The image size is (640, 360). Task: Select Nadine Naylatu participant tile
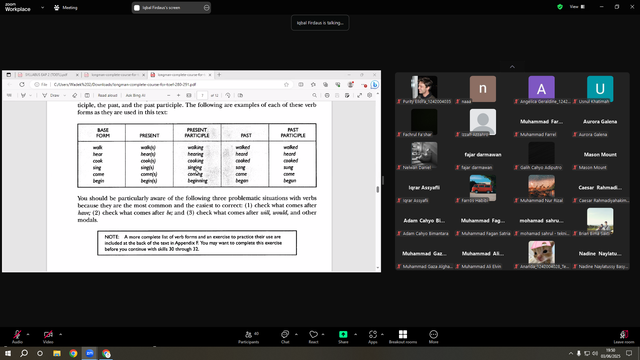click(x=600, y=255)
